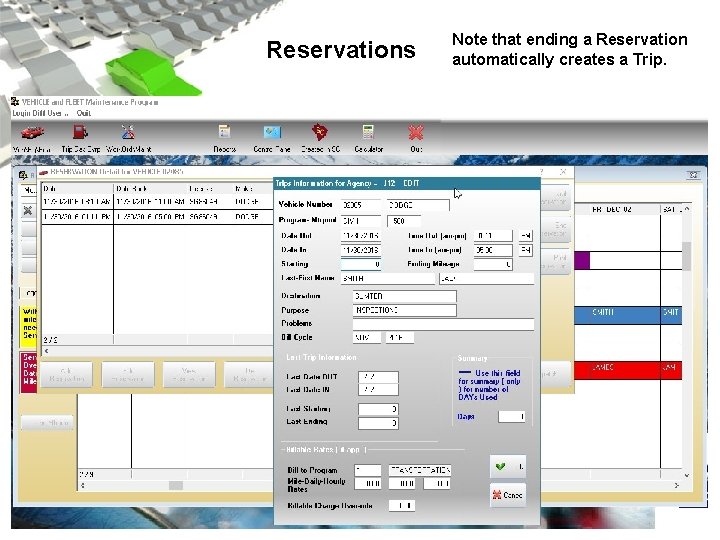This screenshot has height=540, width=720.
Task: Click the Last Ending field
Action: point(378,423)
